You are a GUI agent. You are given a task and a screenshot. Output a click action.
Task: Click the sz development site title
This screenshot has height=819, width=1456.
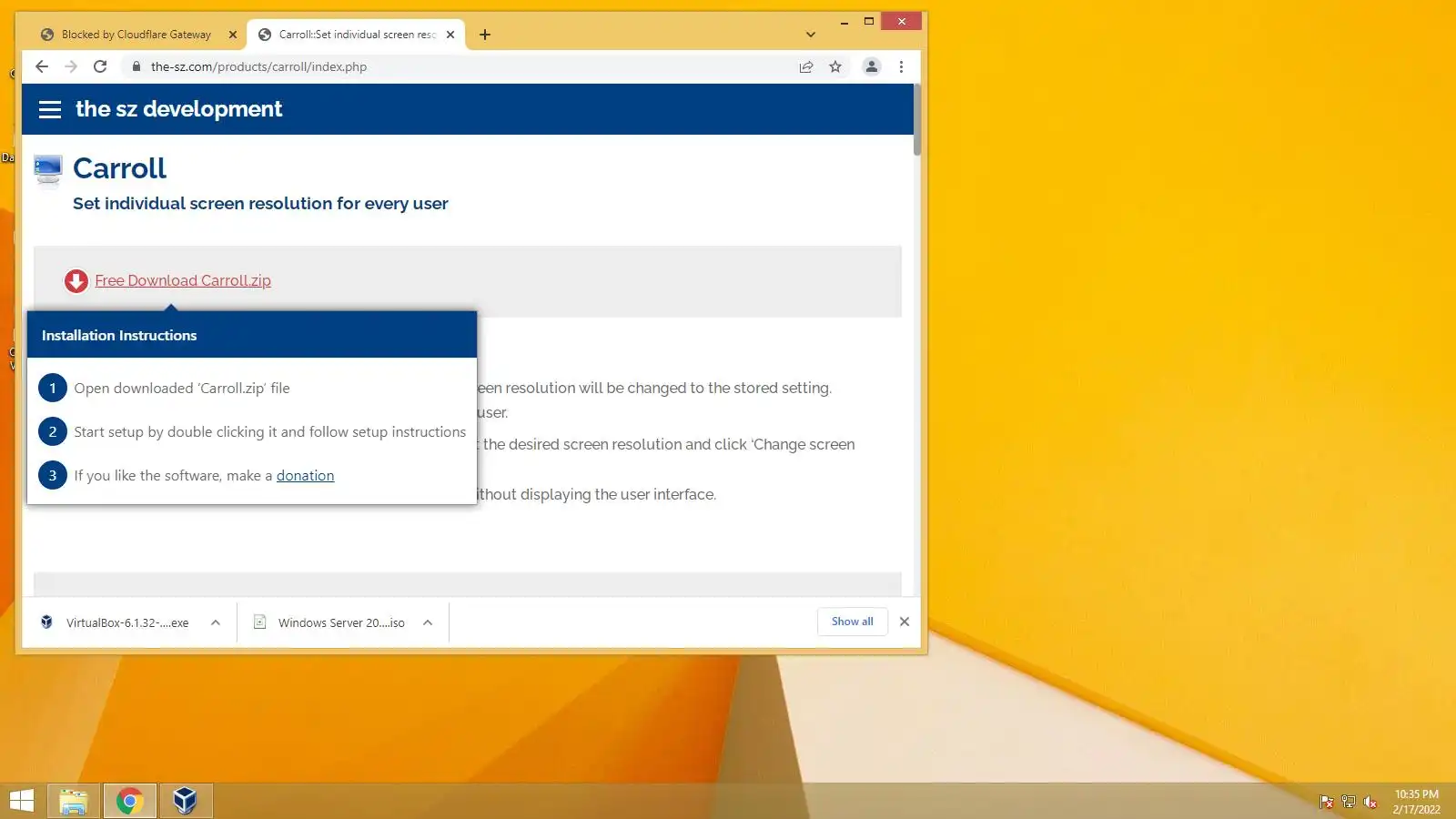[x=179, y=109]
